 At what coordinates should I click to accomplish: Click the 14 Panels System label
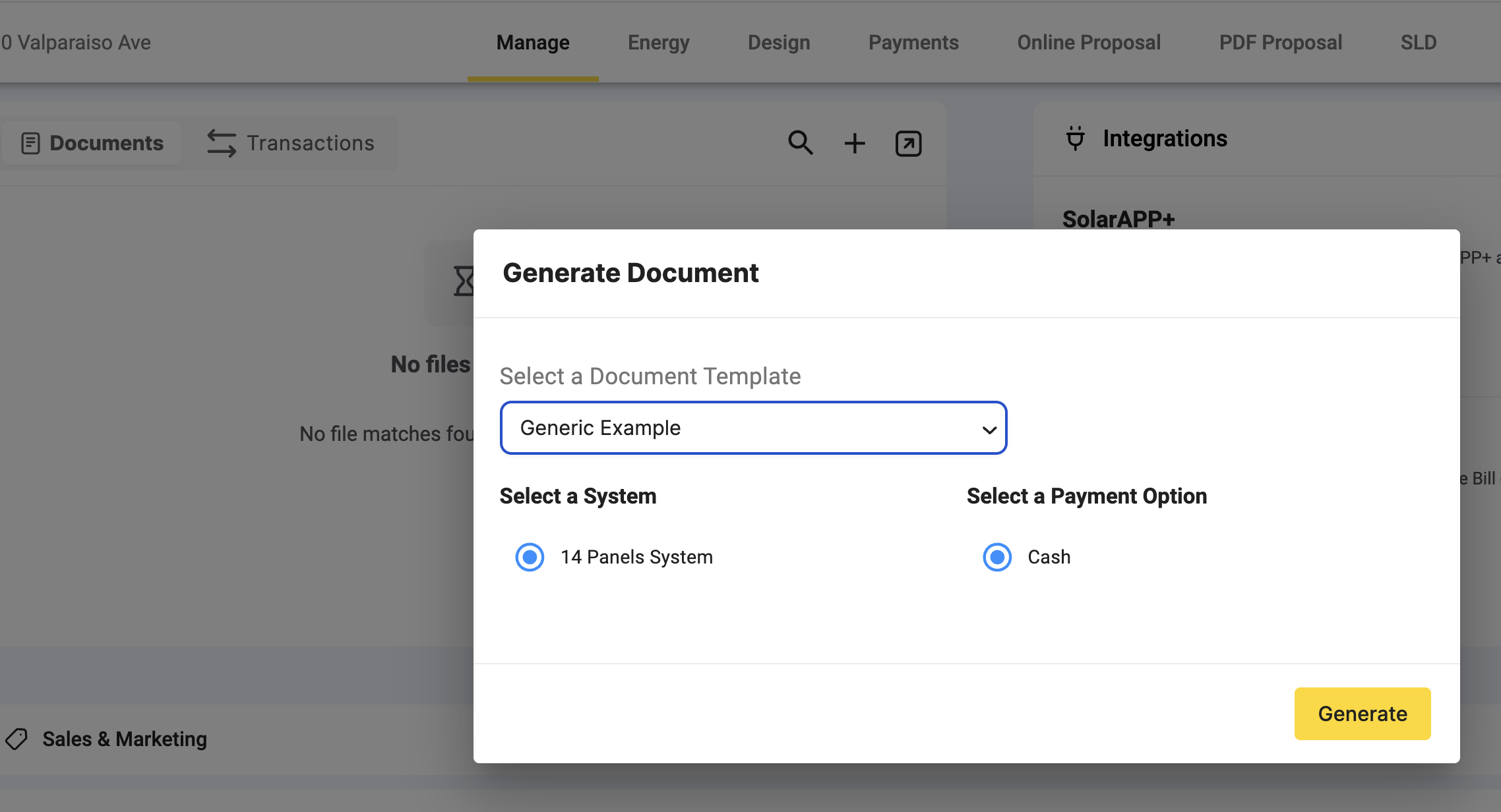coord(636,557)
